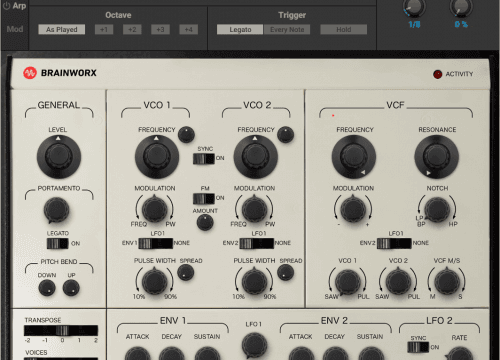
Task: Open the Arp tab
Action: (19, 6)
